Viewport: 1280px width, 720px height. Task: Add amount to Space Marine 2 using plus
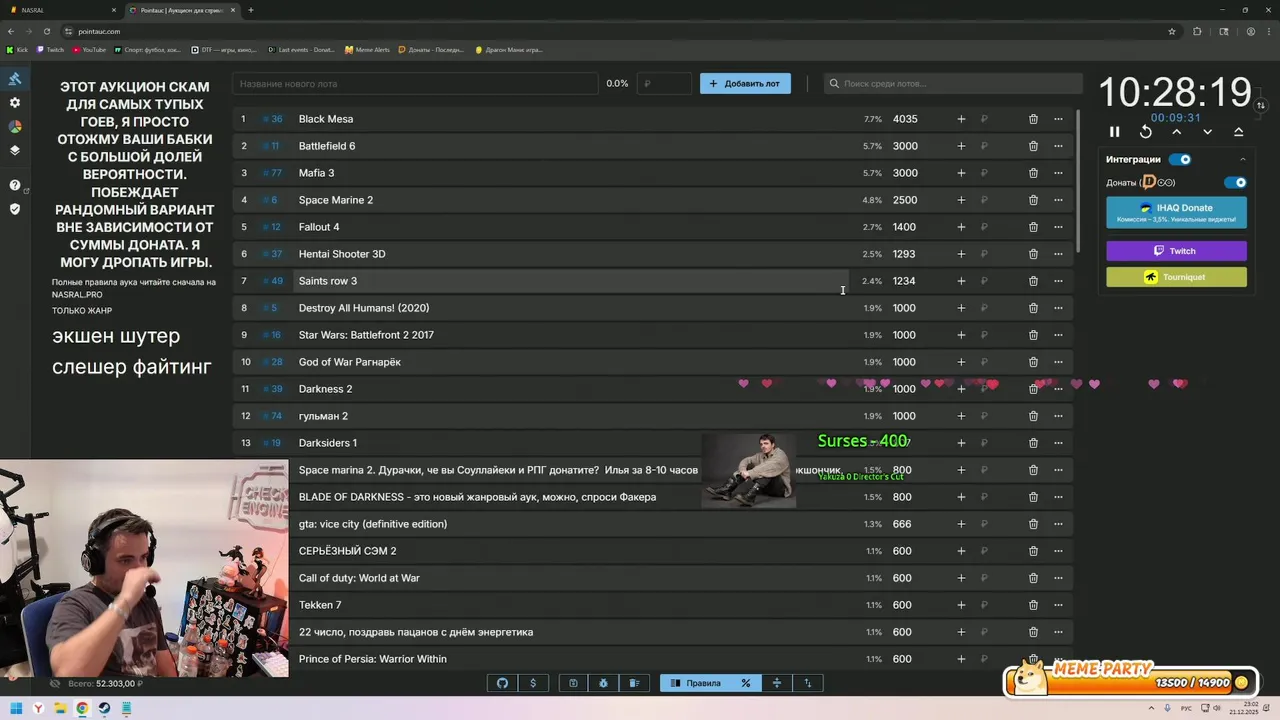coord(961,200)
